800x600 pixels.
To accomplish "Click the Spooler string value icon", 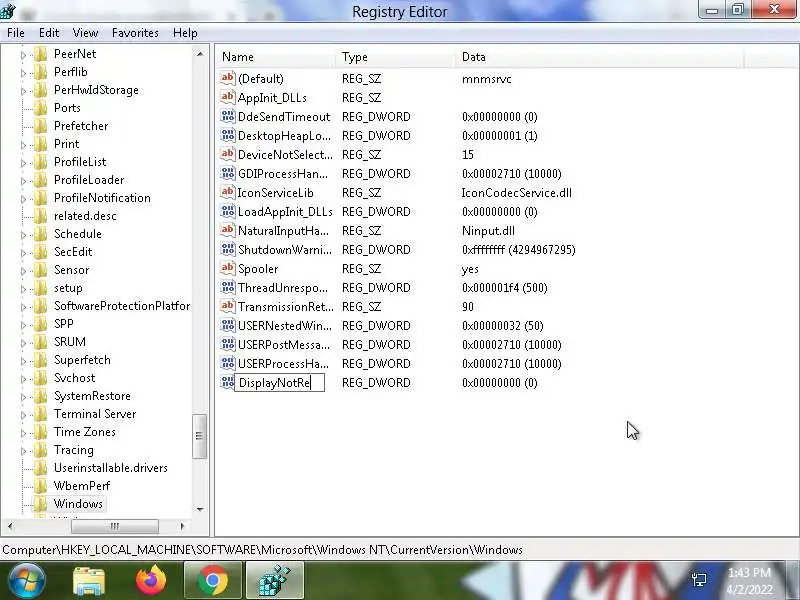I will pos(228,268).
